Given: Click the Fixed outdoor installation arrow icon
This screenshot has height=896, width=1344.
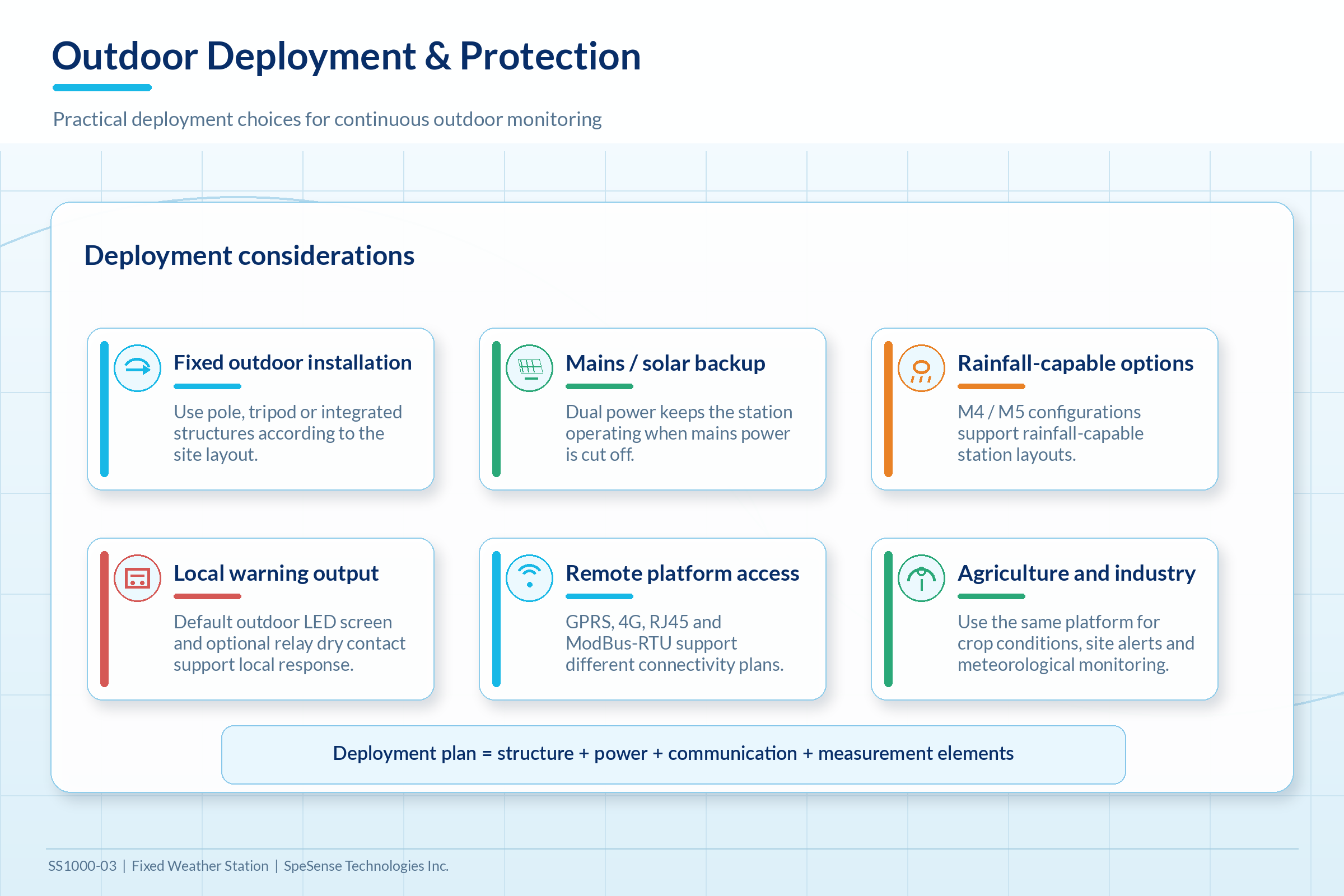Looking at the screenshot, I should pyautogui.click(x=137, y=368).
